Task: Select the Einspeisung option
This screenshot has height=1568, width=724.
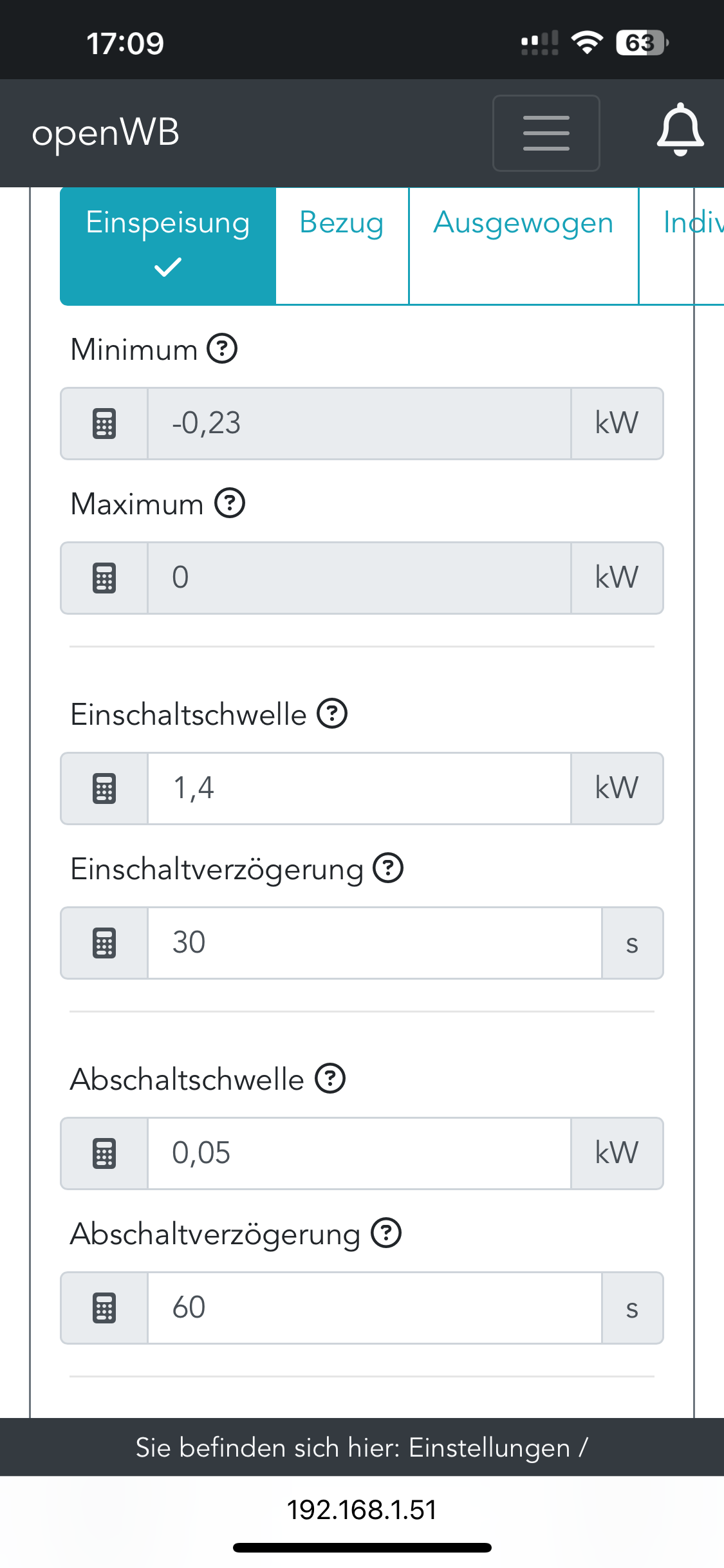Action: point(168,246)
